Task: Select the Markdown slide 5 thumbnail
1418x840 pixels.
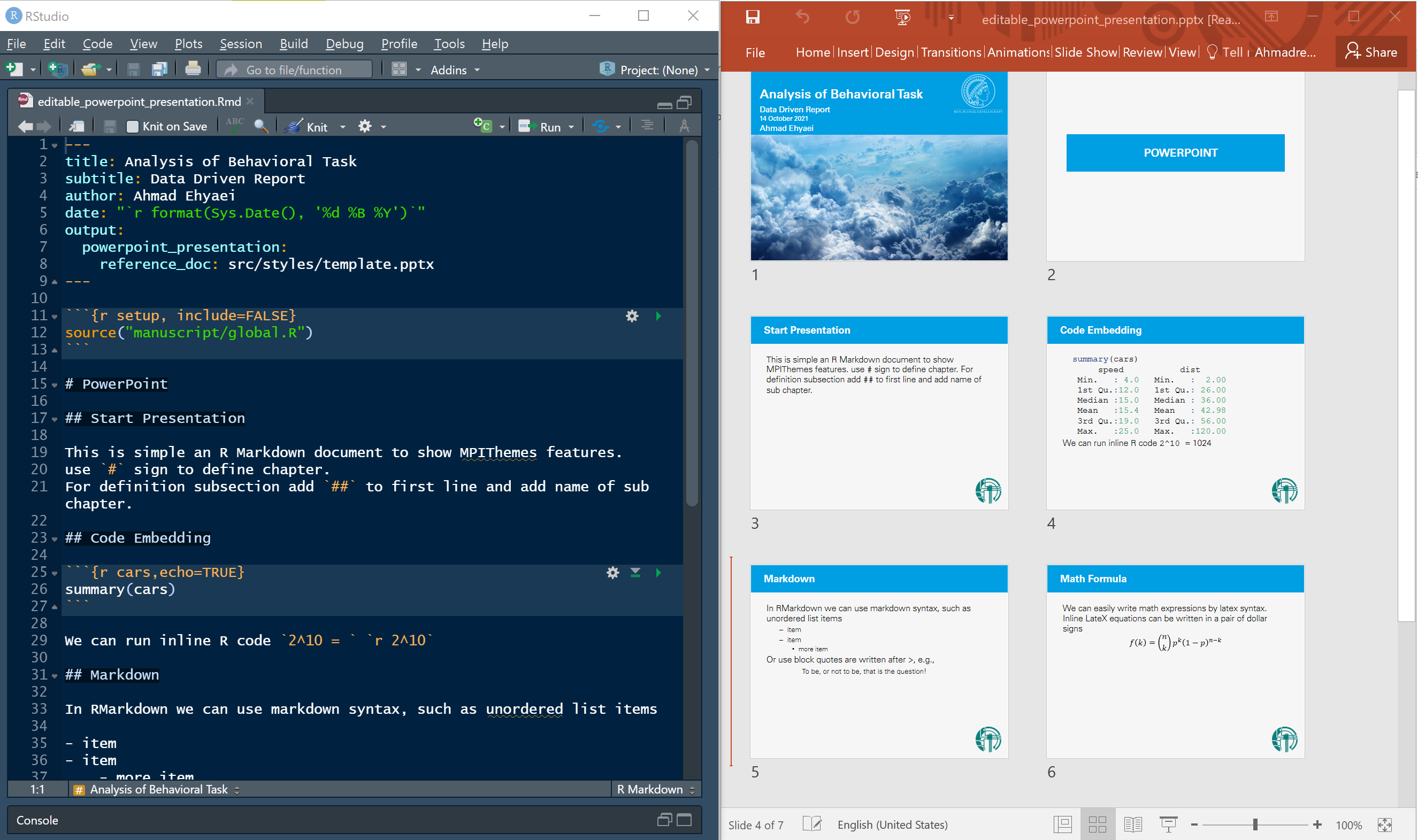Action: 878,661
